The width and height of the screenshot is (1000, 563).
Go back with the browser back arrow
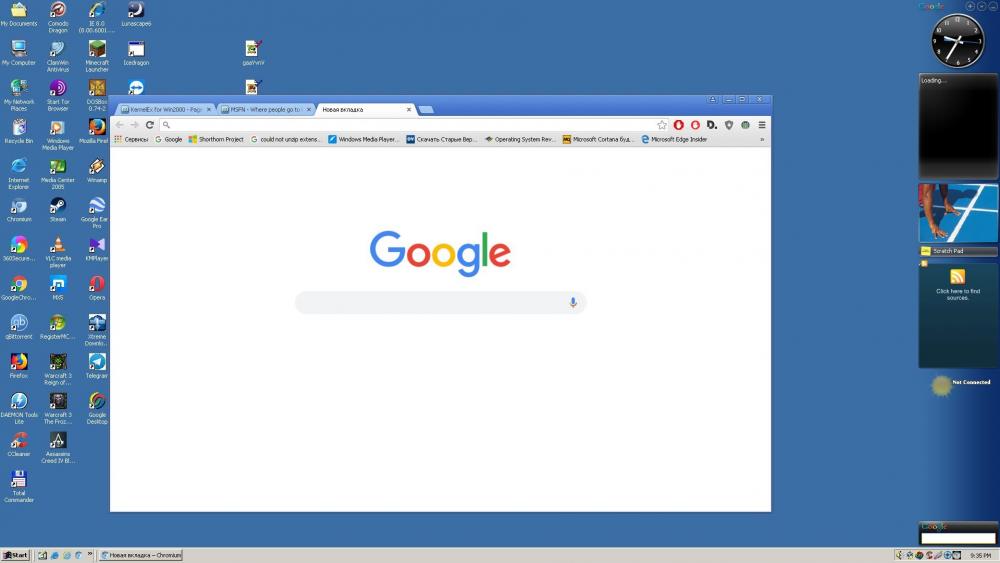tap(120, 125)
